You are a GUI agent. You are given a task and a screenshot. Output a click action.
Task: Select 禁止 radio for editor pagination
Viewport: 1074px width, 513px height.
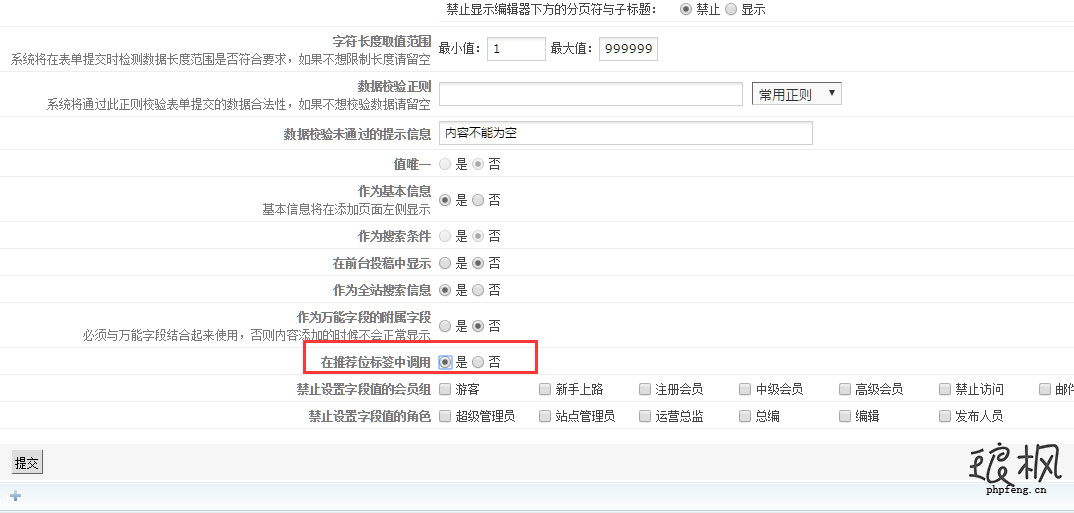pos(686,10)
